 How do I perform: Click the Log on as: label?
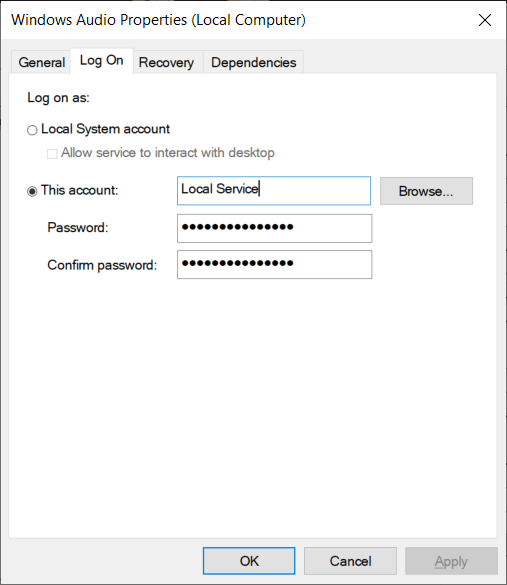[x=58, y=98]
